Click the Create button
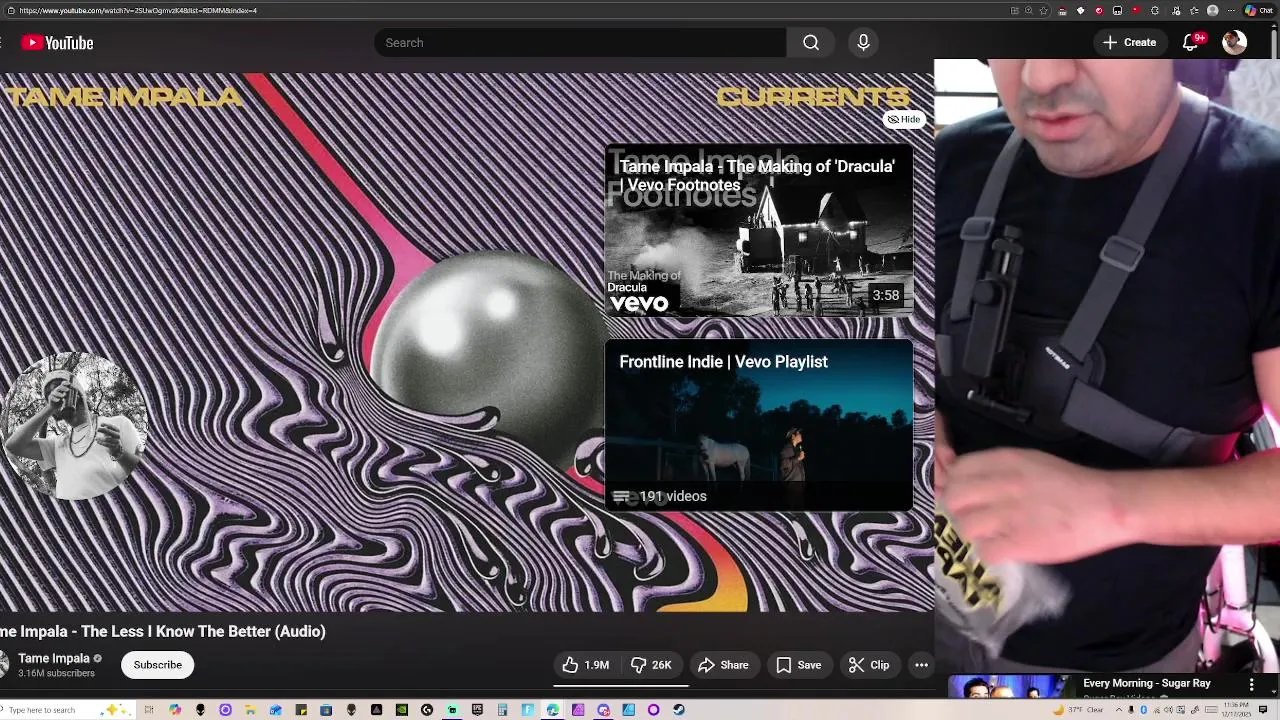Viewport: 1280px width, 720px height. [1130, 42]
